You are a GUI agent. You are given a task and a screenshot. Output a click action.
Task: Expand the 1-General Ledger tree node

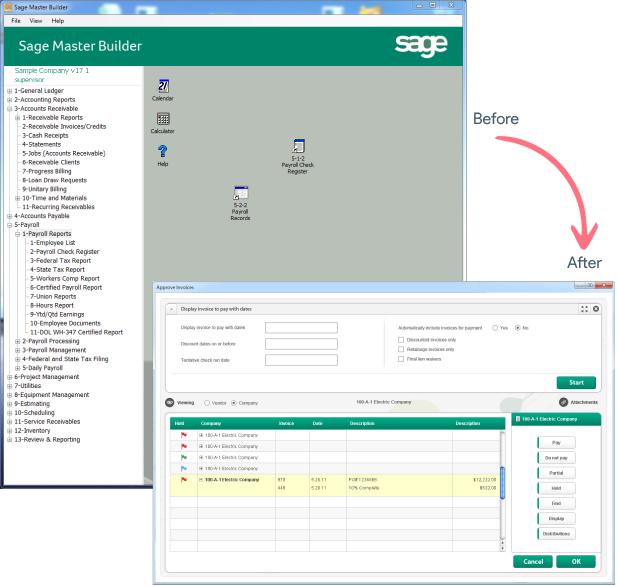pos(9,91)
